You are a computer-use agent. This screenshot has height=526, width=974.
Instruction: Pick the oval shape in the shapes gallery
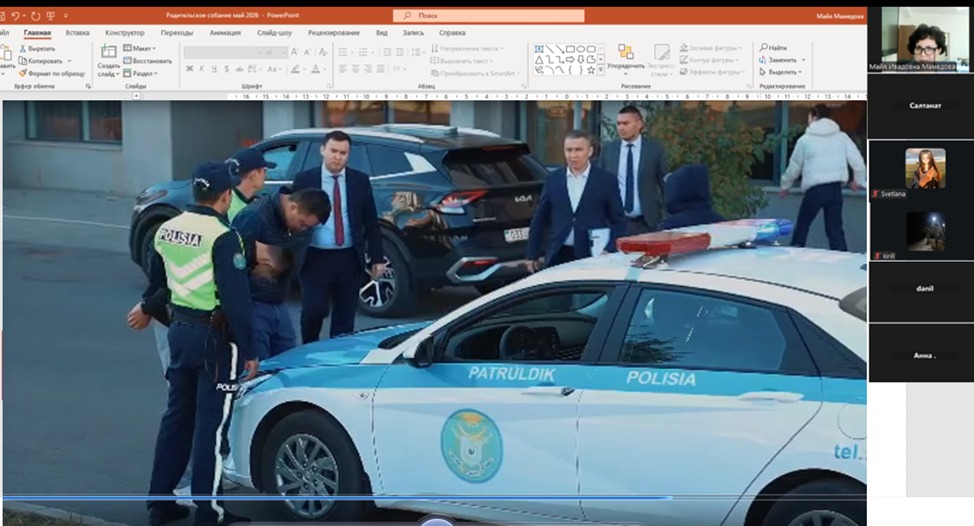[x=581, y=48]
